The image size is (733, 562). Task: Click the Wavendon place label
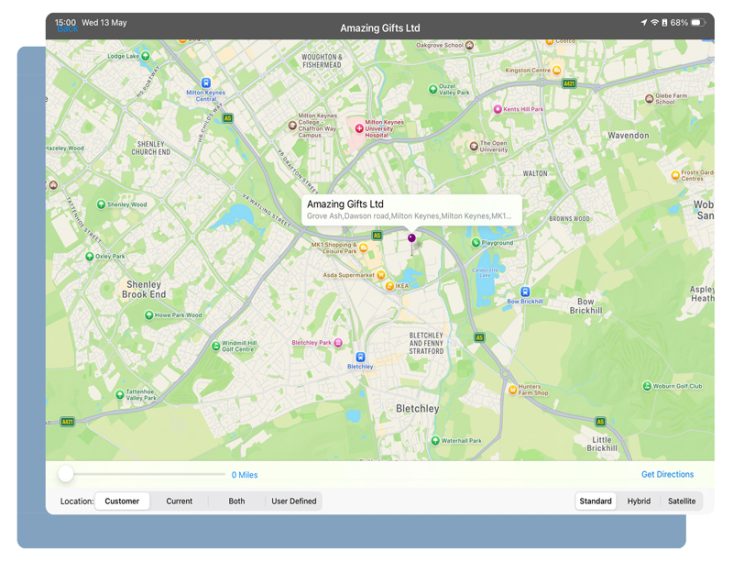click(628, 136)
